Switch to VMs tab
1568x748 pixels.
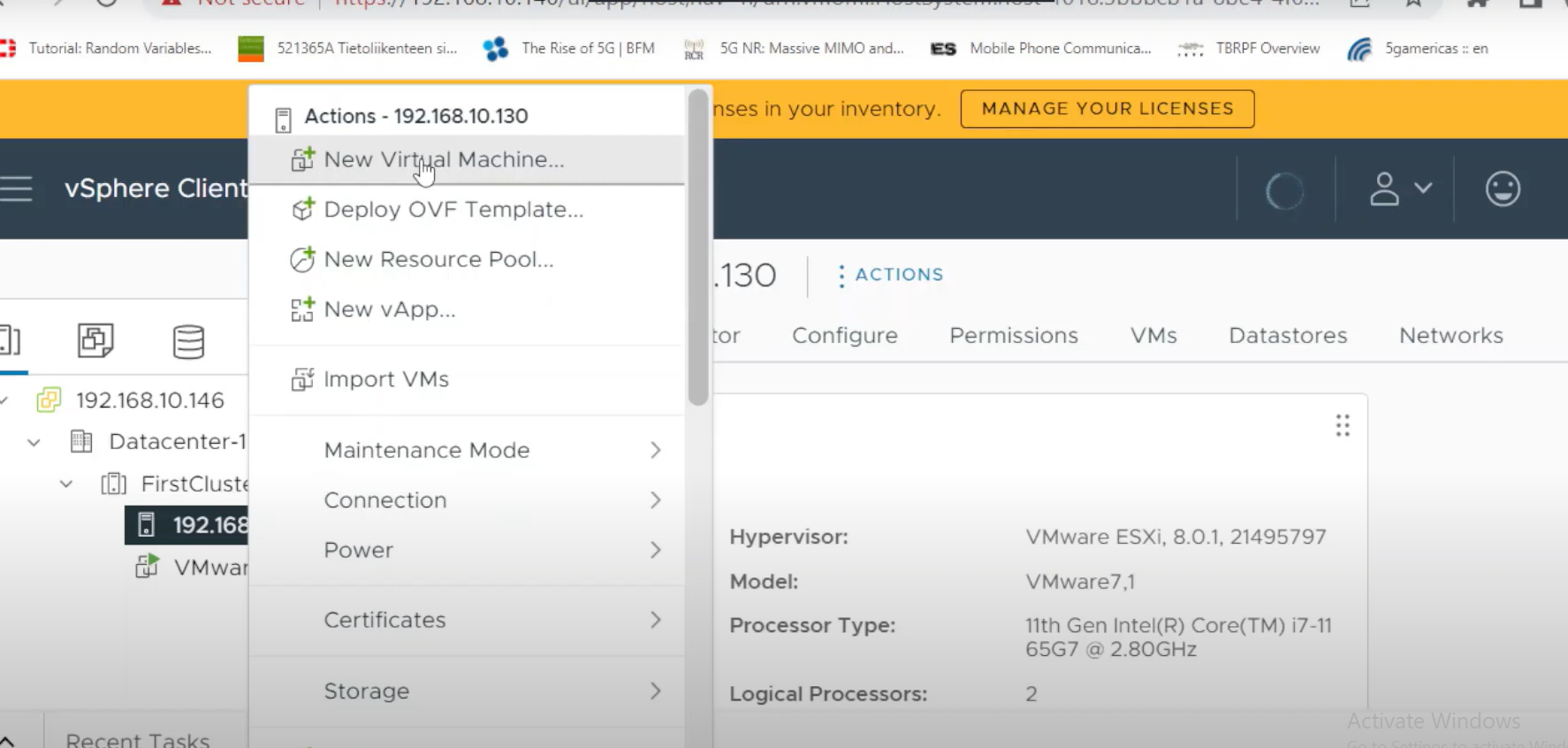[1153, 336]
